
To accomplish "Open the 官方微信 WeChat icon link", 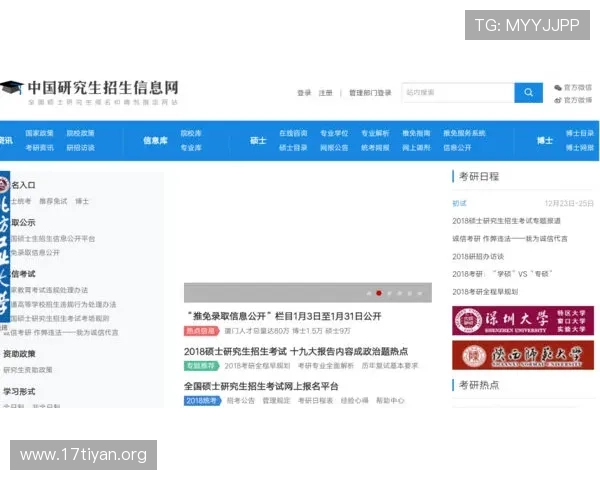I will [x=573, y=88].
